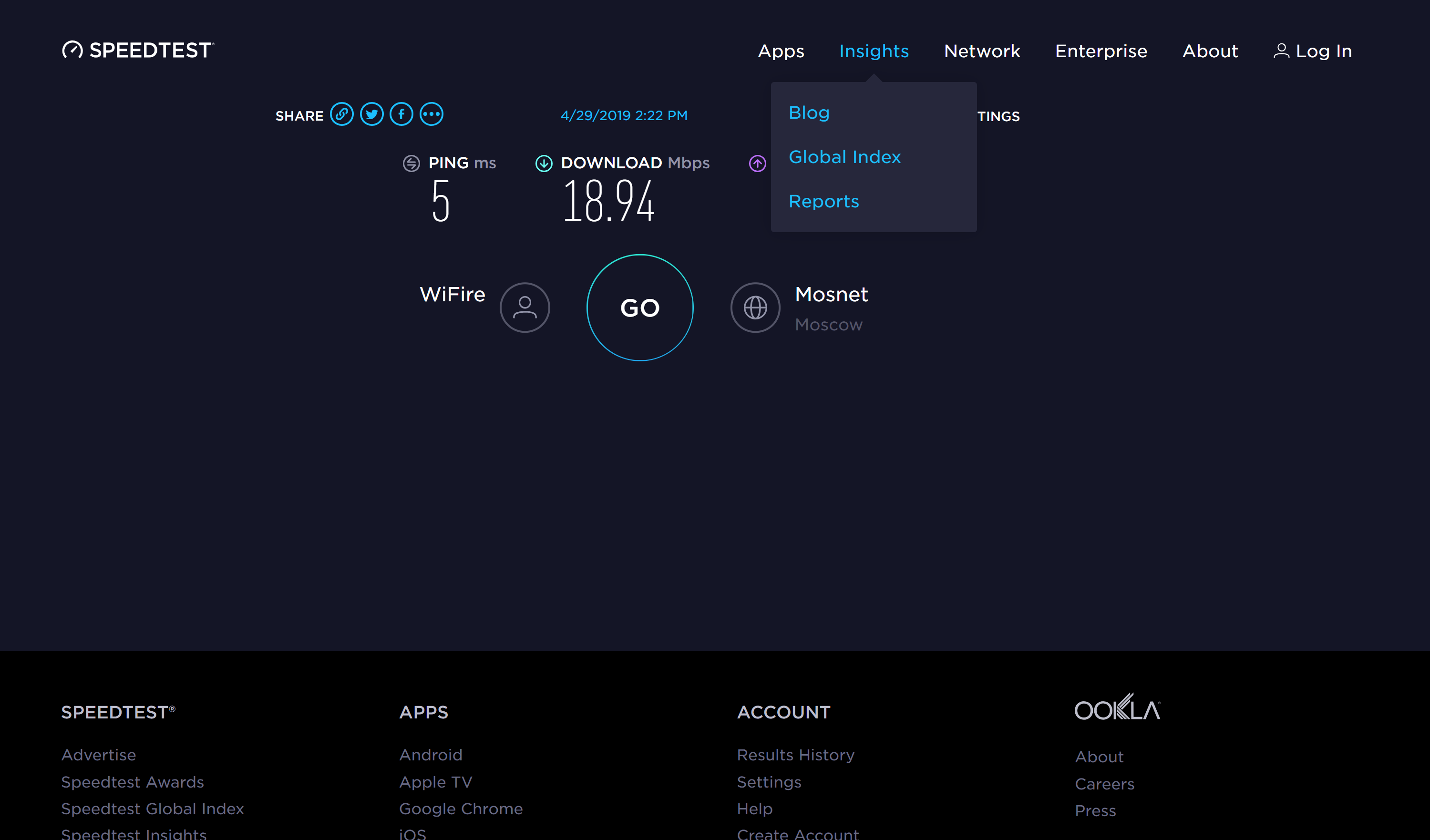Viewport: 1430px width, 840px height.
Task: Open Help link under Account
Action: [x=755, y=809]
